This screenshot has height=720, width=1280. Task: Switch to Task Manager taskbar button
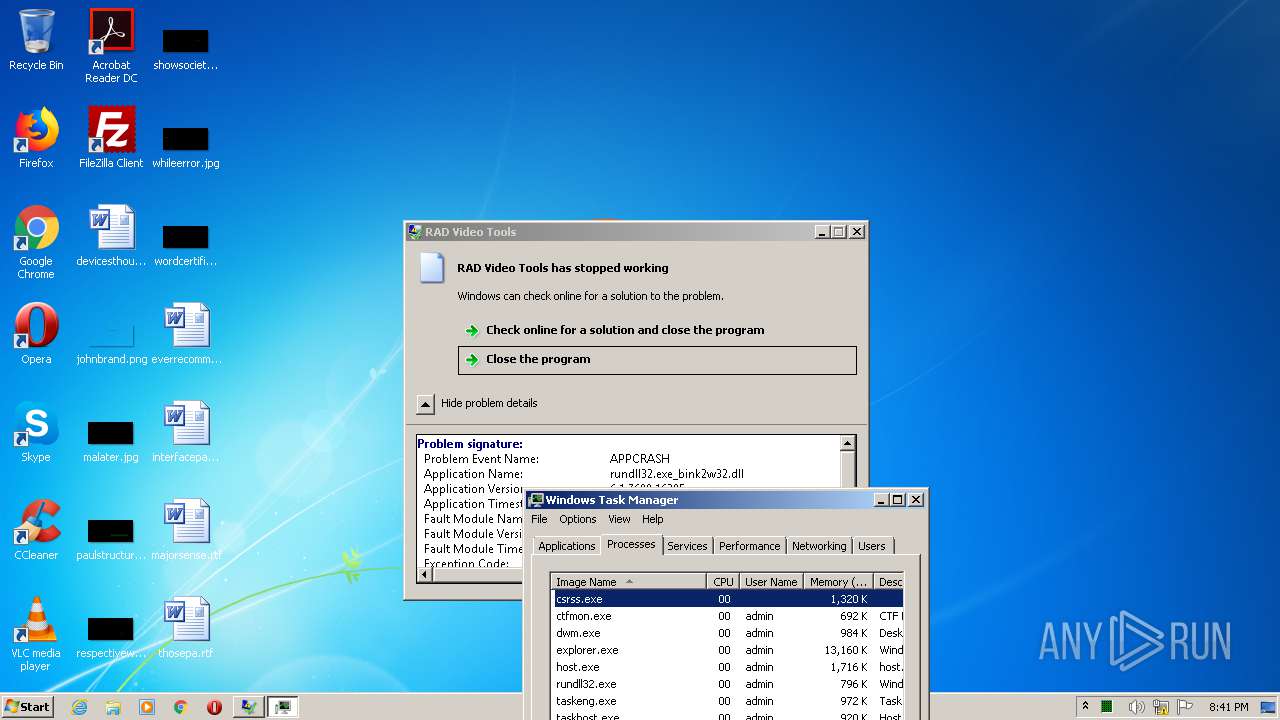coord(283,707)
